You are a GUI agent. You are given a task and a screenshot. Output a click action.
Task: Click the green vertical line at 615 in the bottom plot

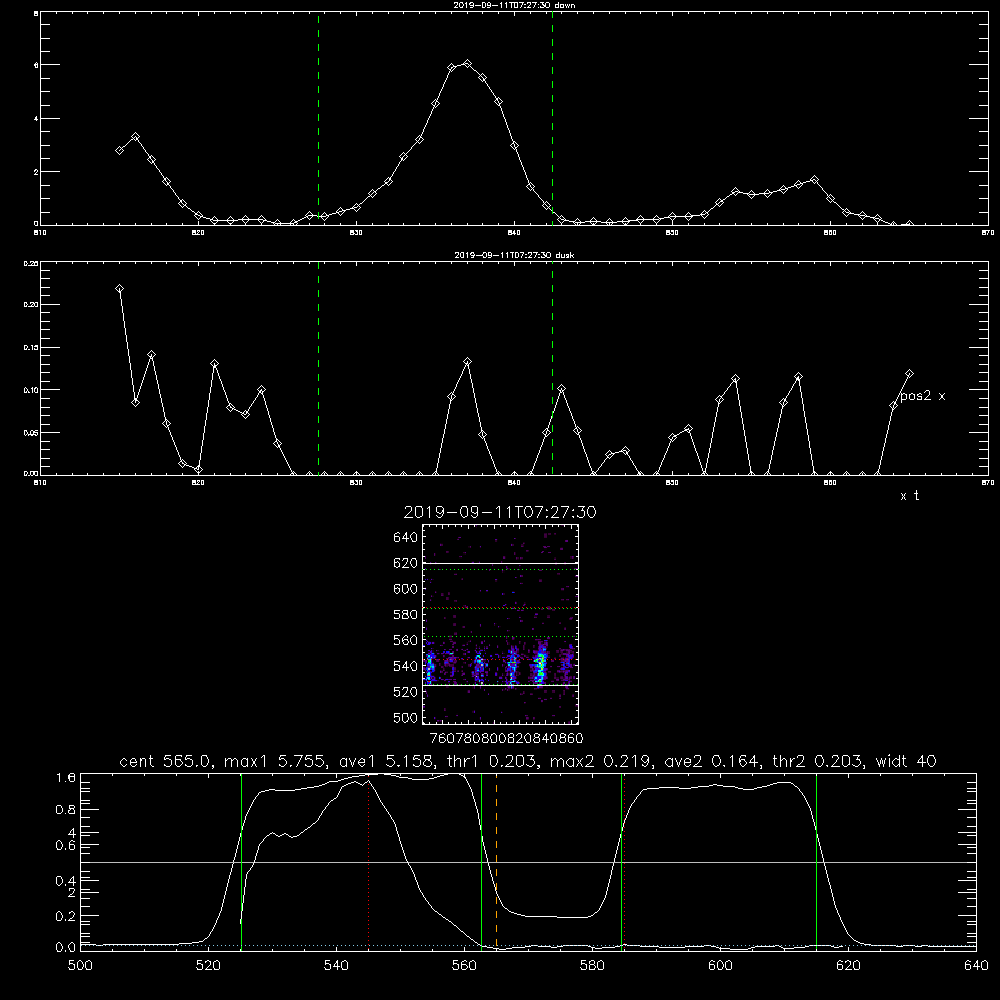pyautogui.click(x=816, y=861)
